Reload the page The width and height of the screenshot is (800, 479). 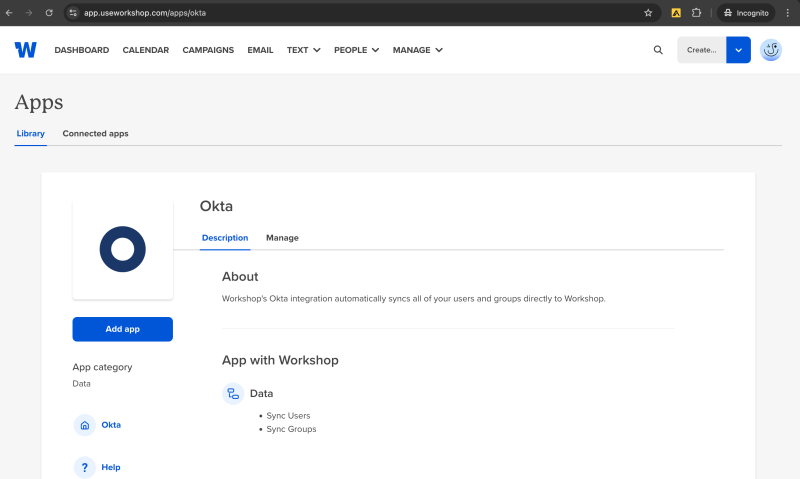[x=49, y=13]
